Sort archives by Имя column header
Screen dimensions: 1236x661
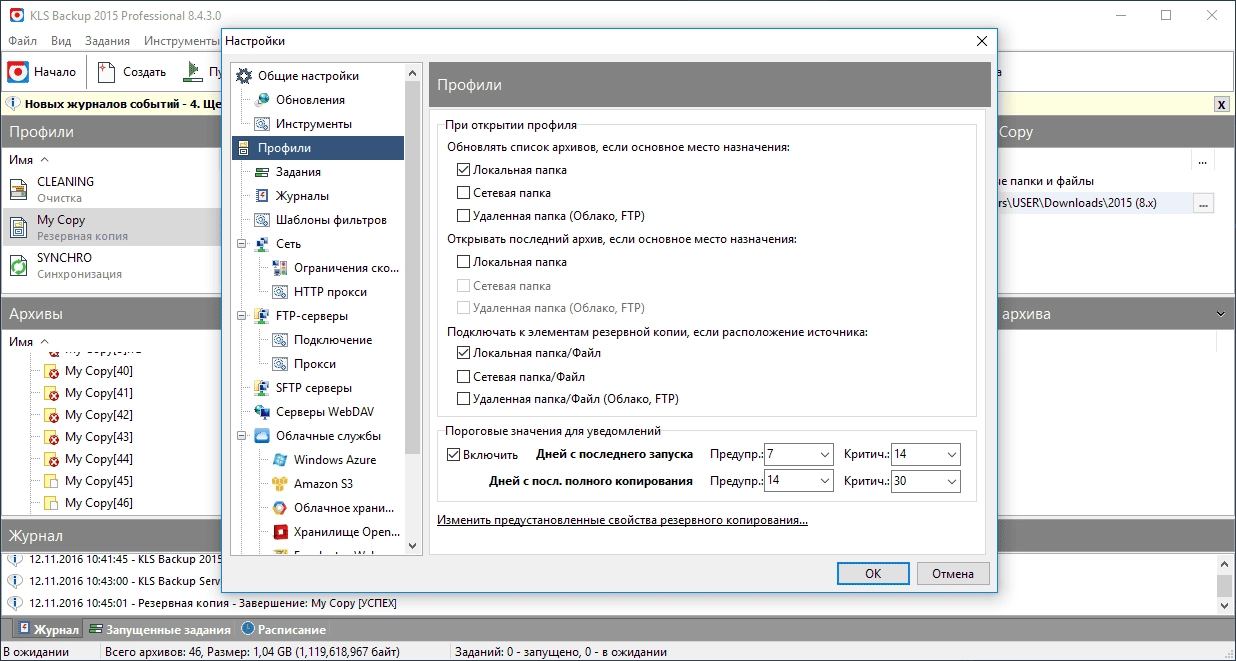20,341
